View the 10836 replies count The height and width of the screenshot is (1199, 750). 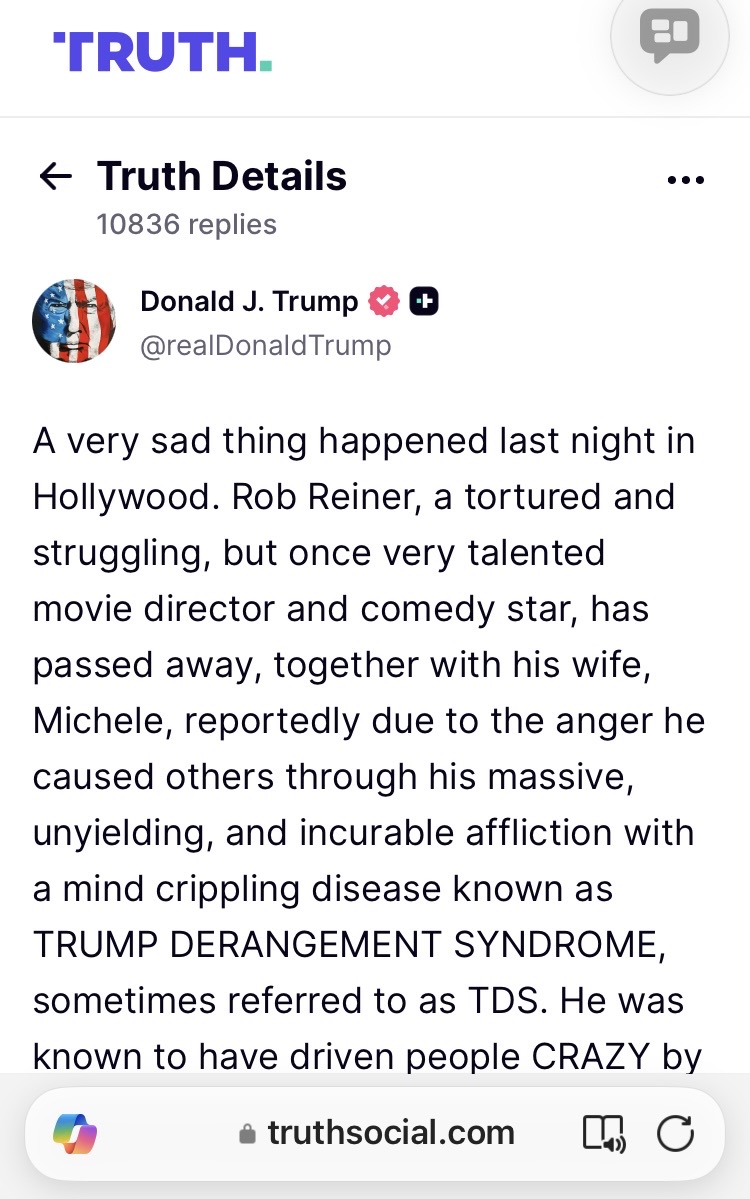pyautogui.click(x=186, y=224)
